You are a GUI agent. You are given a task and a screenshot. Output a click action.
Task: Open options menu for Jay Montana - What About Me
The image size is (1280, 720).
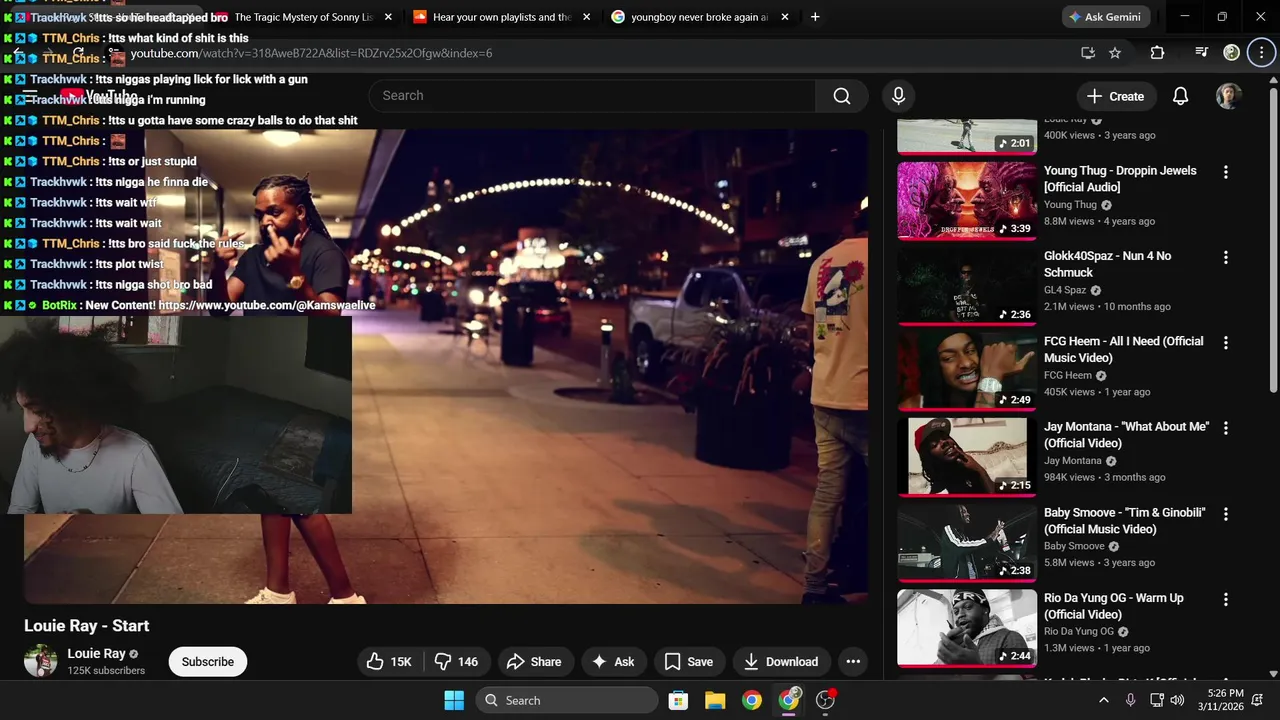click(1226, 428)
